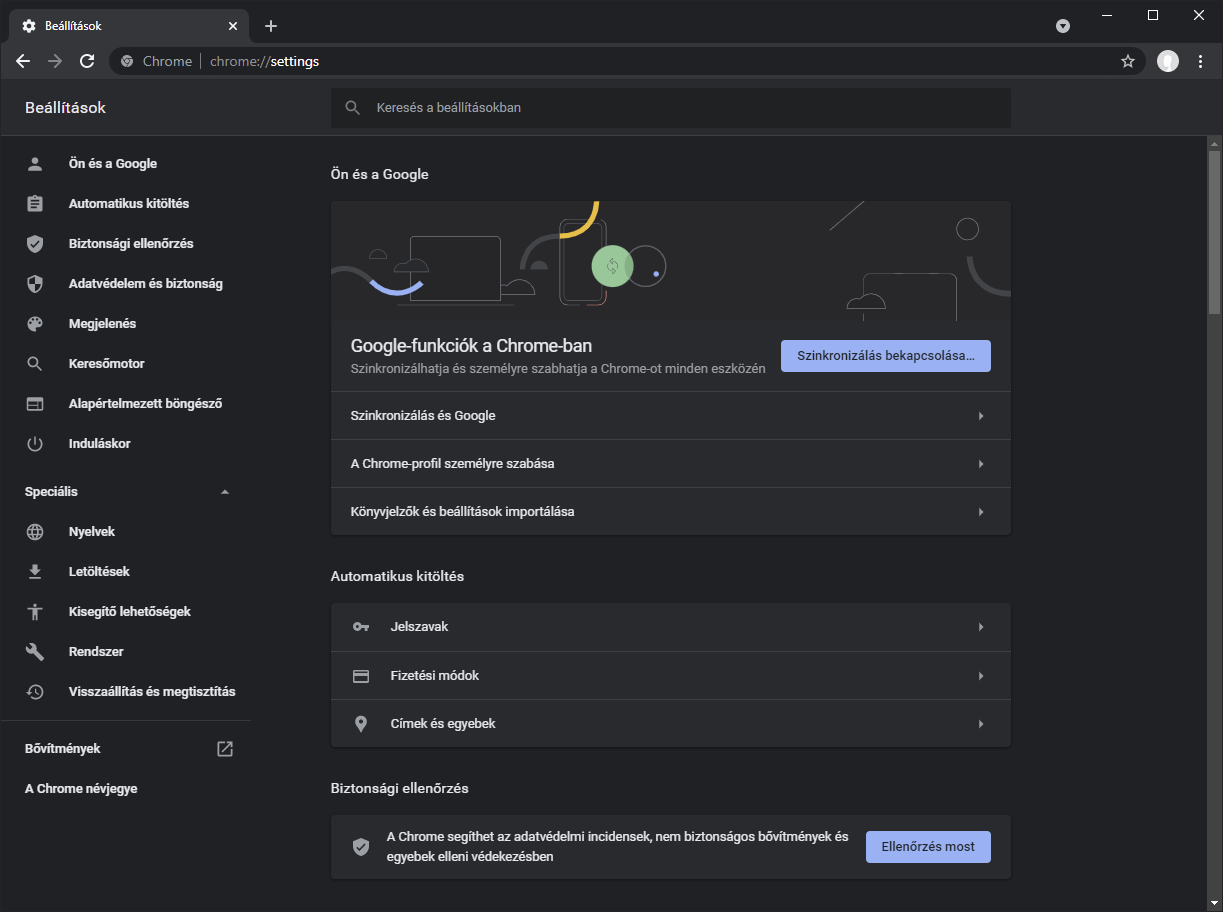Click the external link icon beside Bővítmények
The height and width of the screenshot is (912, 1223).
point(225,748)
